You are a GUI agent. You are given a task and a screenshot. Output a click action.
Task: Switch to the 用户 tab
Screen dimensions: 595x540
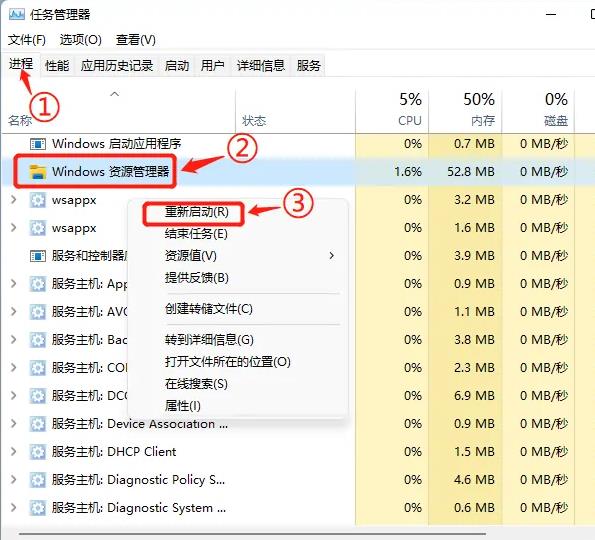tap(212, 66)
